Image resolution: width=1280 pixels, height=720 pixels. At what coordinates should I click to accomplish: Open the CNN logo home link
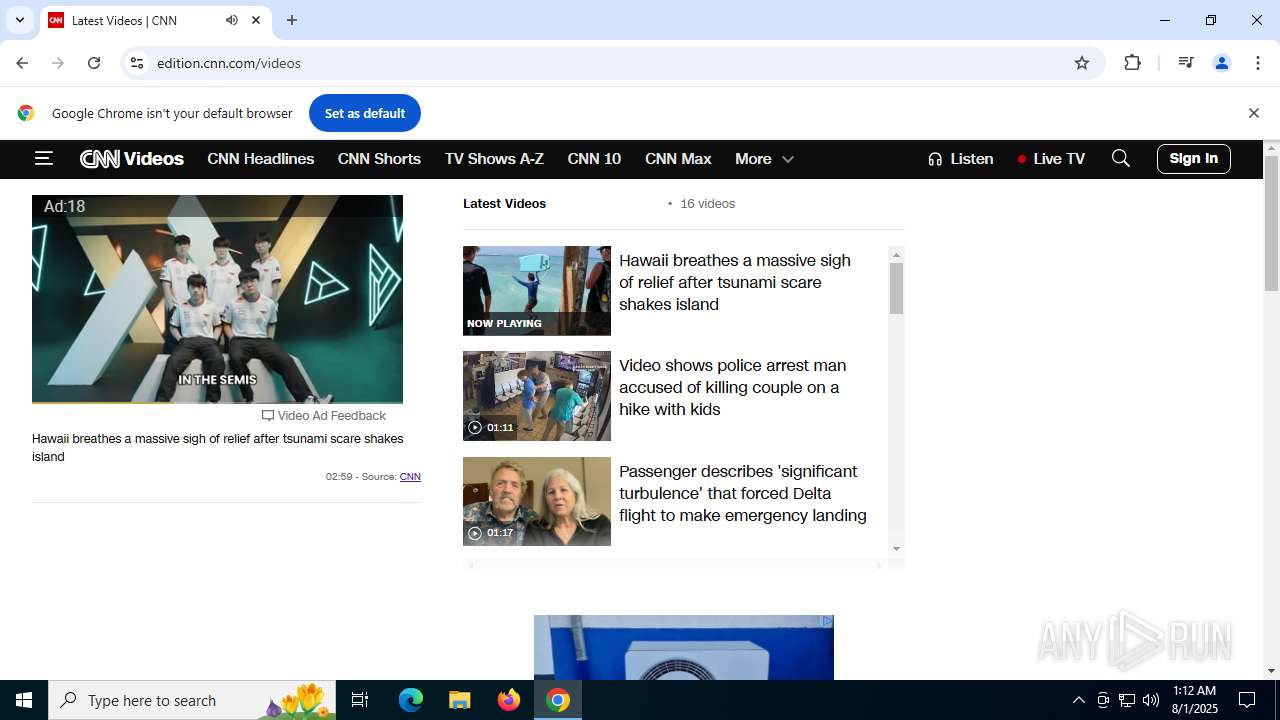[100, 159]
